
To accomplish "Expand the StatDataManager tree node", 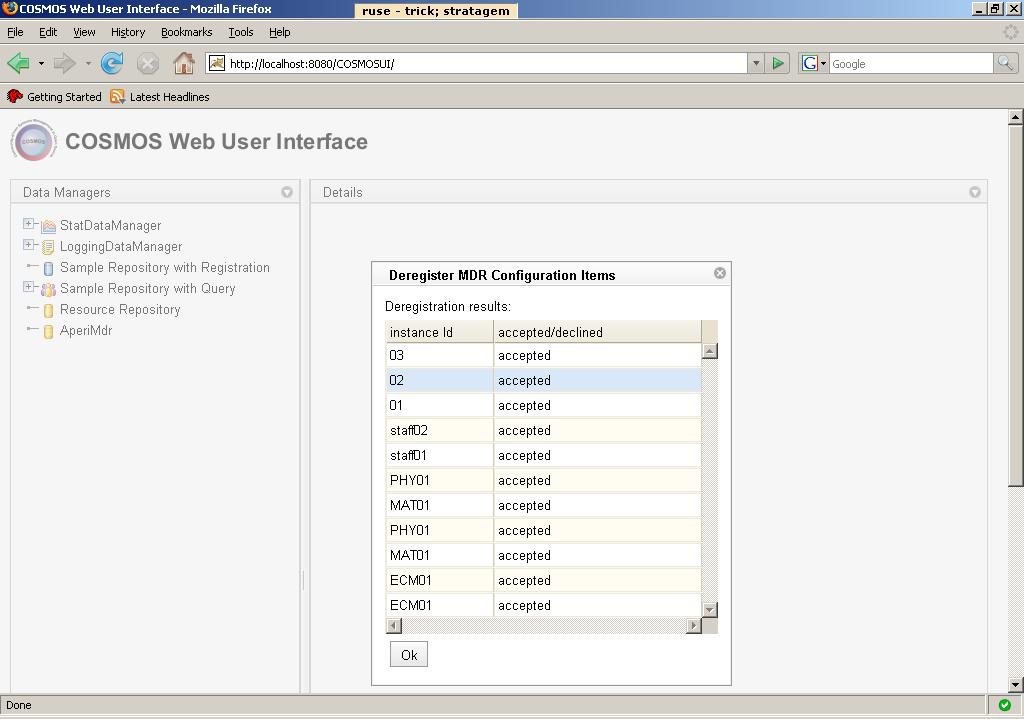I will (x=28, y=224).
